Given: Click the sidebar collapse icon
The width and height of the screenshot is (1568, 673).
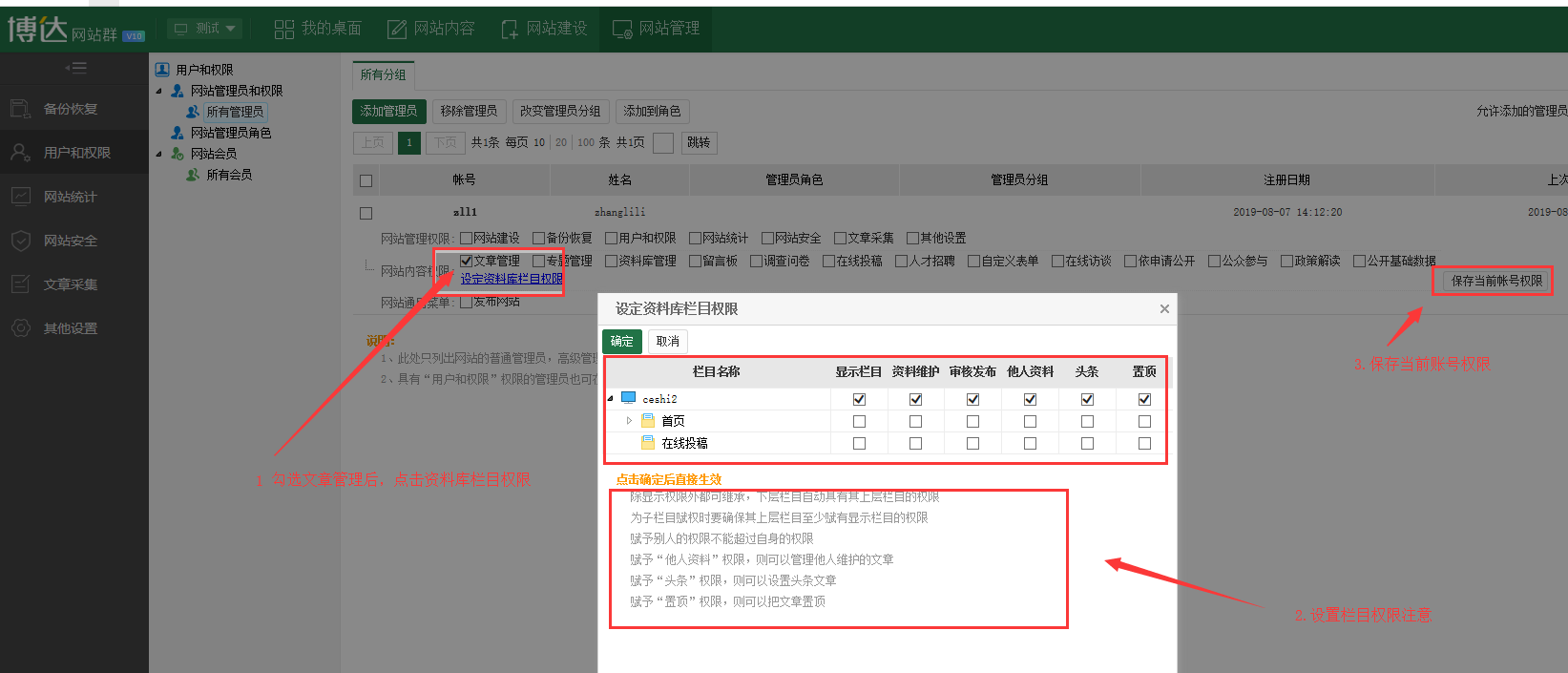Looking at the screenshot, I should coord(75,68).
